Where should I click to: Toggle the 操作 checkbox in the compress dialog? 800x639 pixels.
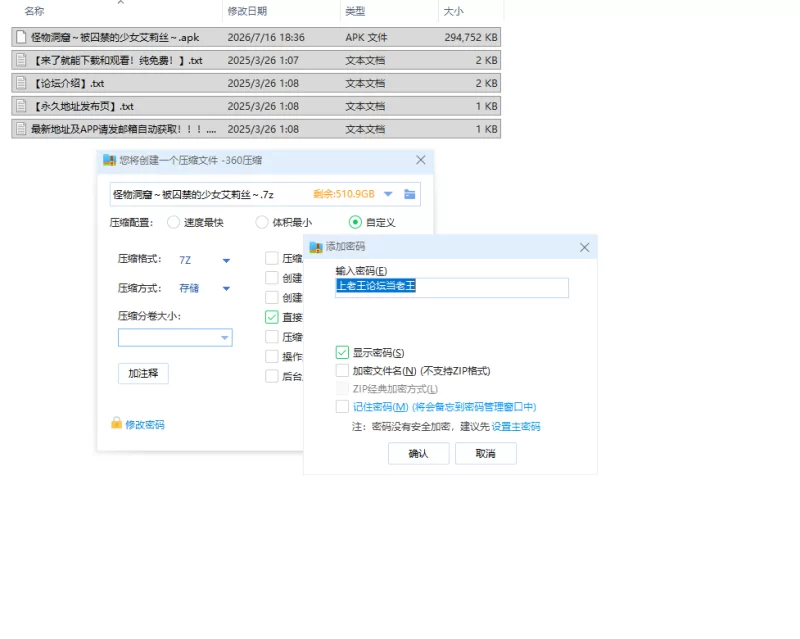tap(271, 356)
